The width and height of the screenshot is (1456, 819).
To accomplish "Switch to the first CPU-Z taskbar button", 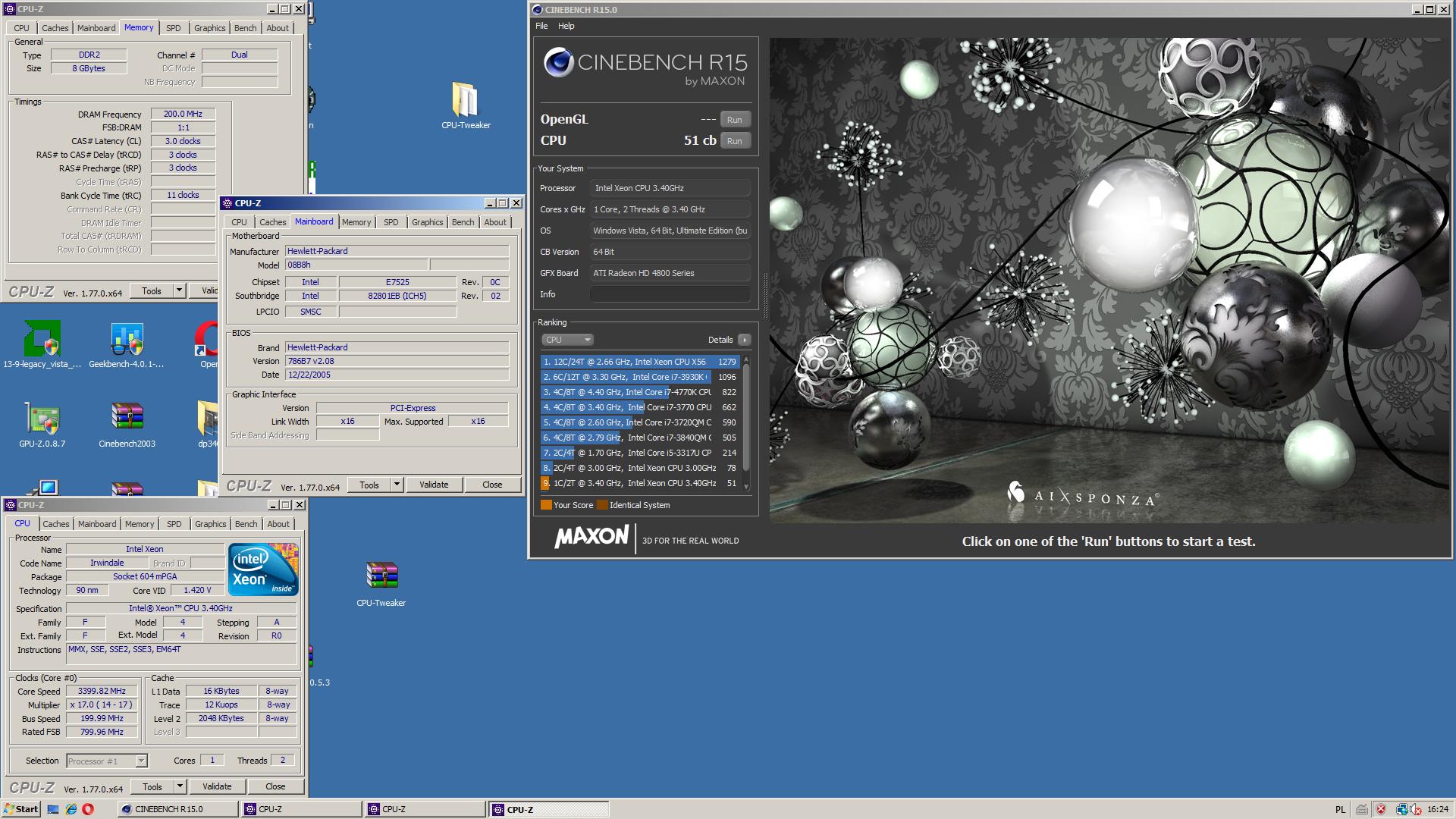I will point(301,809).
